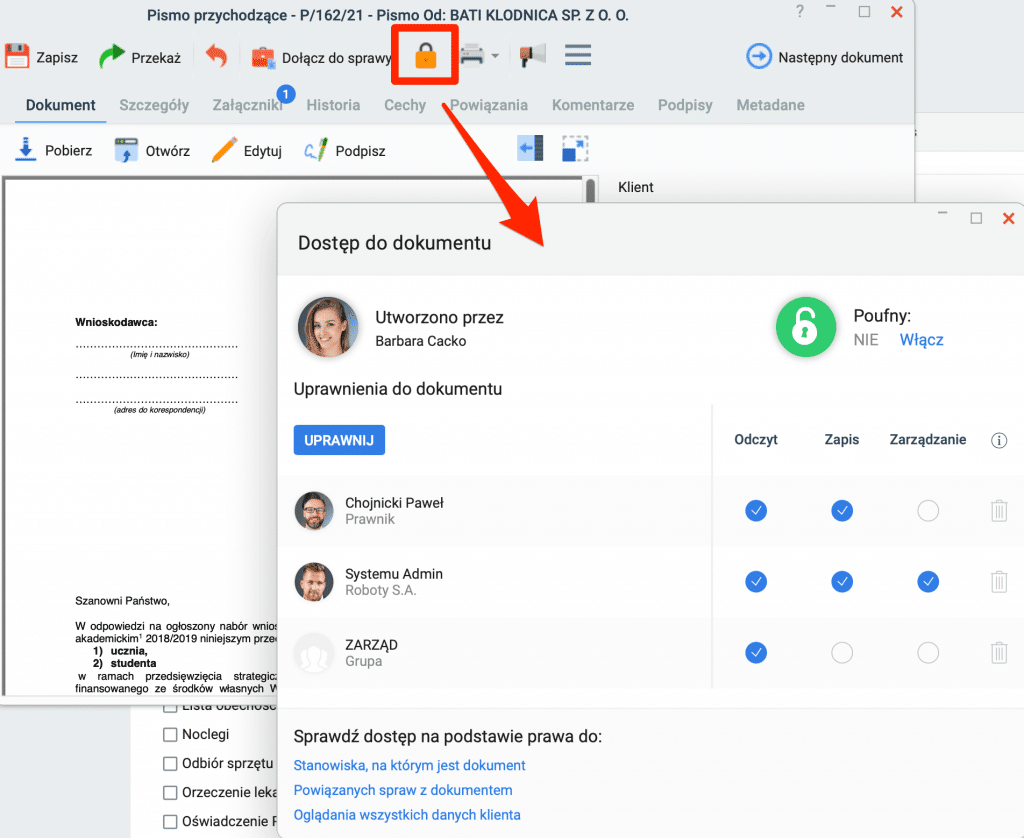Click the orange padlock access icon
Viewport: 1024px width, 838px height.
pos(426,56)
